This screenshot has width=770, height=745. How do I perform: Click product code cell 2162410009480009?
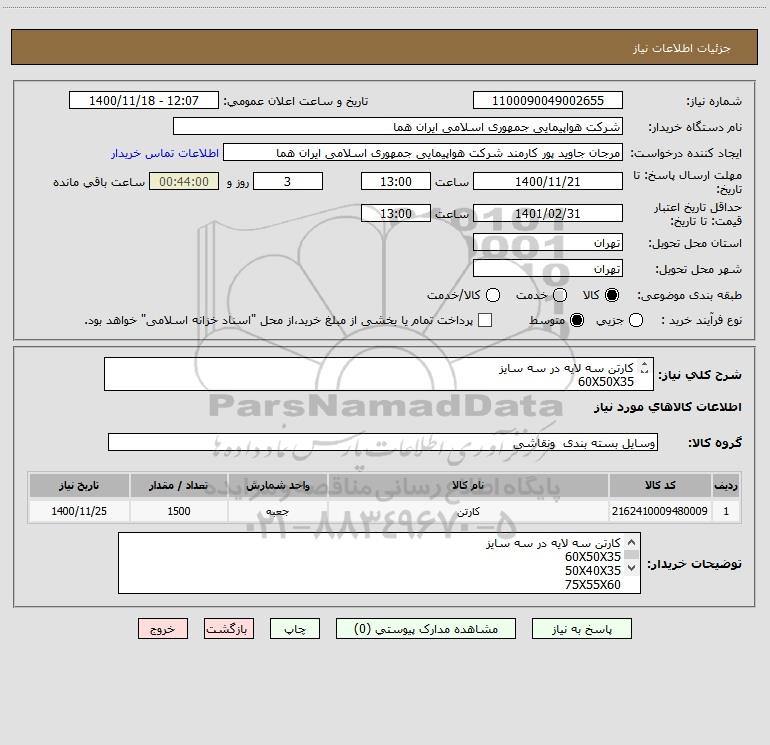tap(660, 511)
